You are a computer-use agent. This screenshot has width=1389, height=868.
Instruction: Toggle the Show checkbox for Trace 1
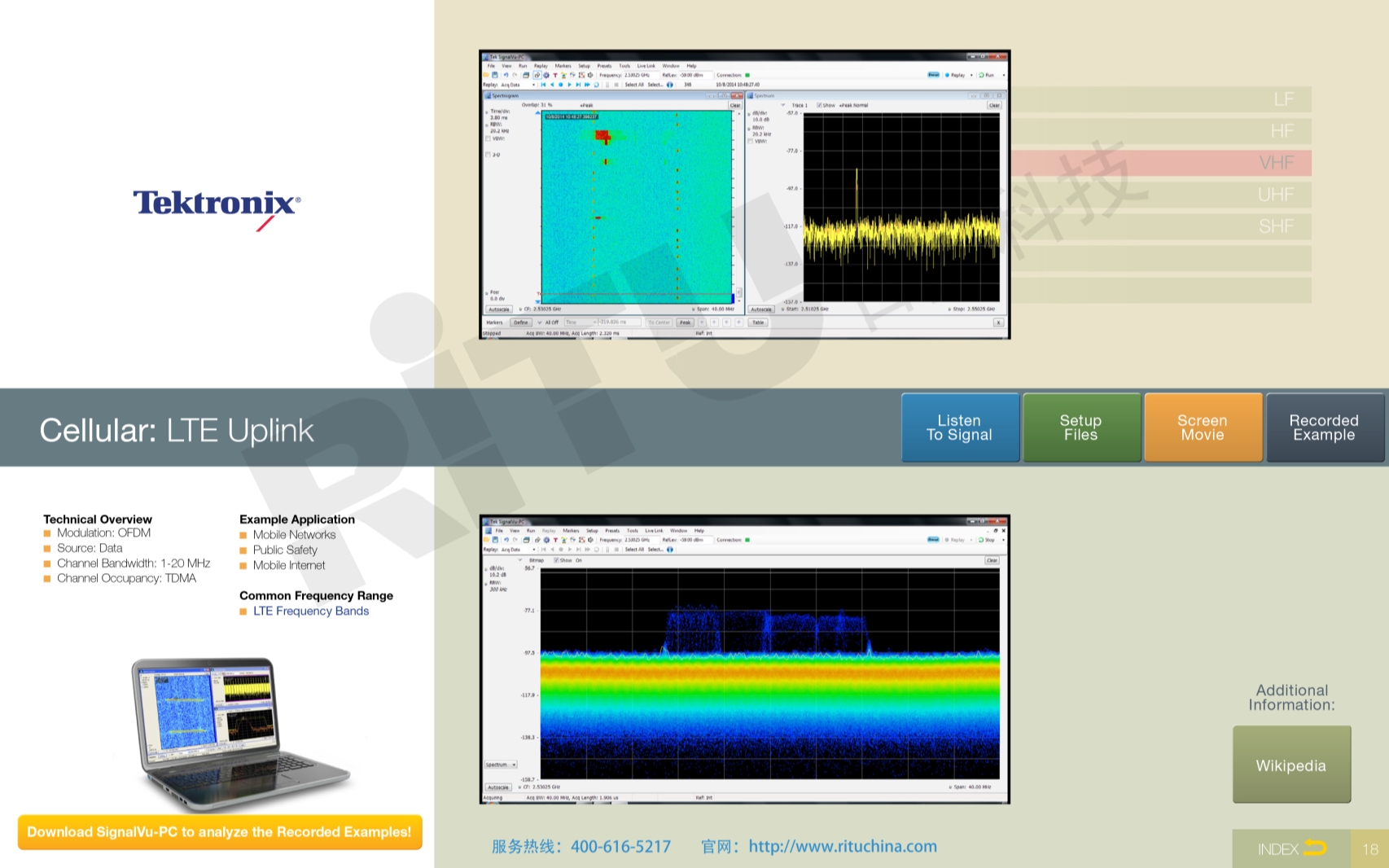tap(819, 105)
